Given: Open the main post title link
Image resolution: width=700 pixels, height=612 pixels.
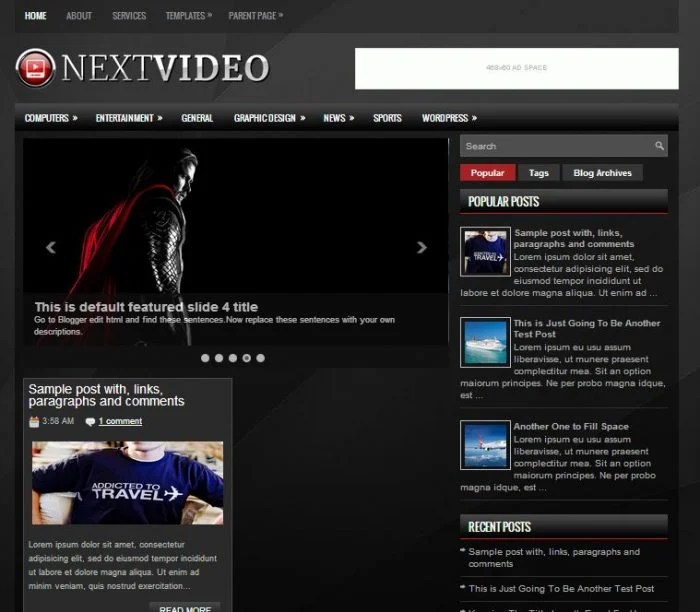Looking at the screenshot, I should pos(106,395).
